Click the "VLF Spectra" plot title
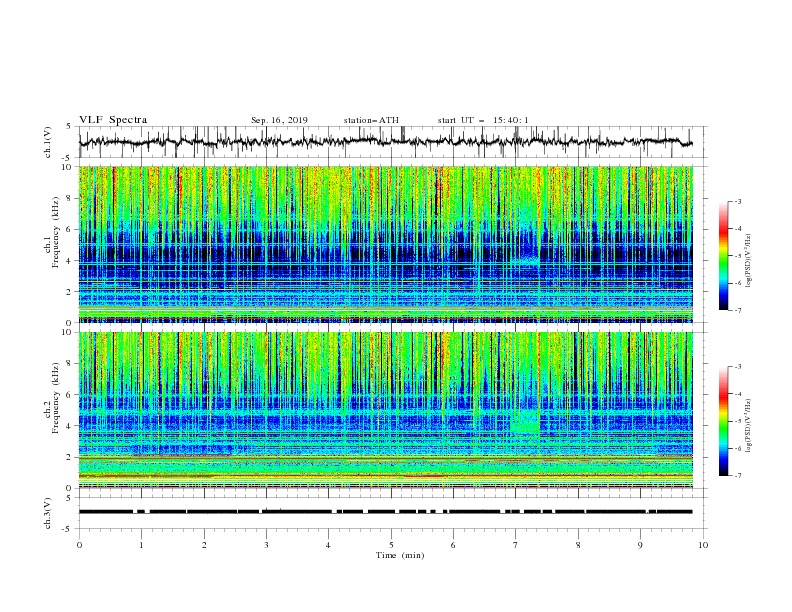Viewport: 792px width, 612px height. click(113, 120)
